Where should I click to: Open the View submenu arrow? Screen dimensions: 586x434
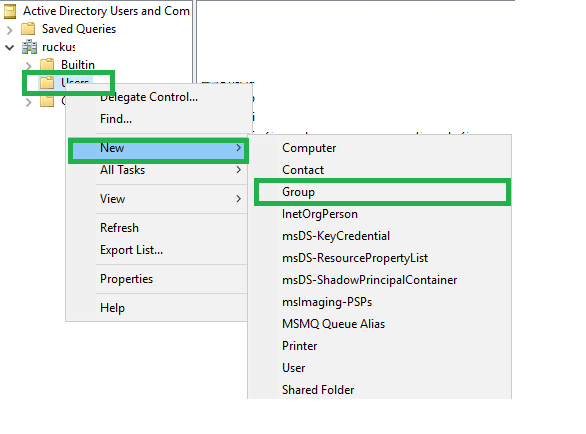tap(238, 199)
